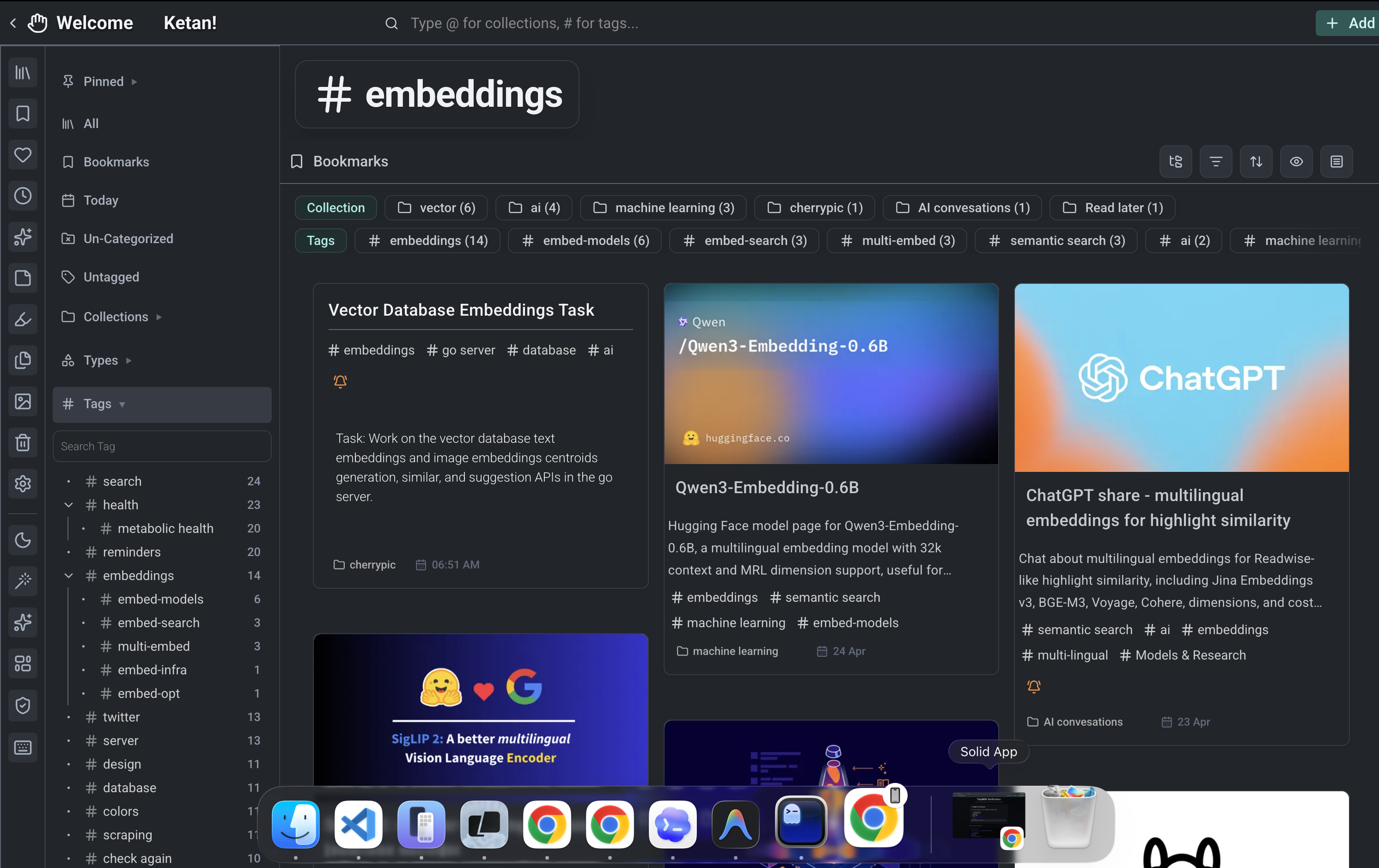The image size is (1379, 868).
Task: Click reminder bell on Vector Database card
Action: pos(340,381)
